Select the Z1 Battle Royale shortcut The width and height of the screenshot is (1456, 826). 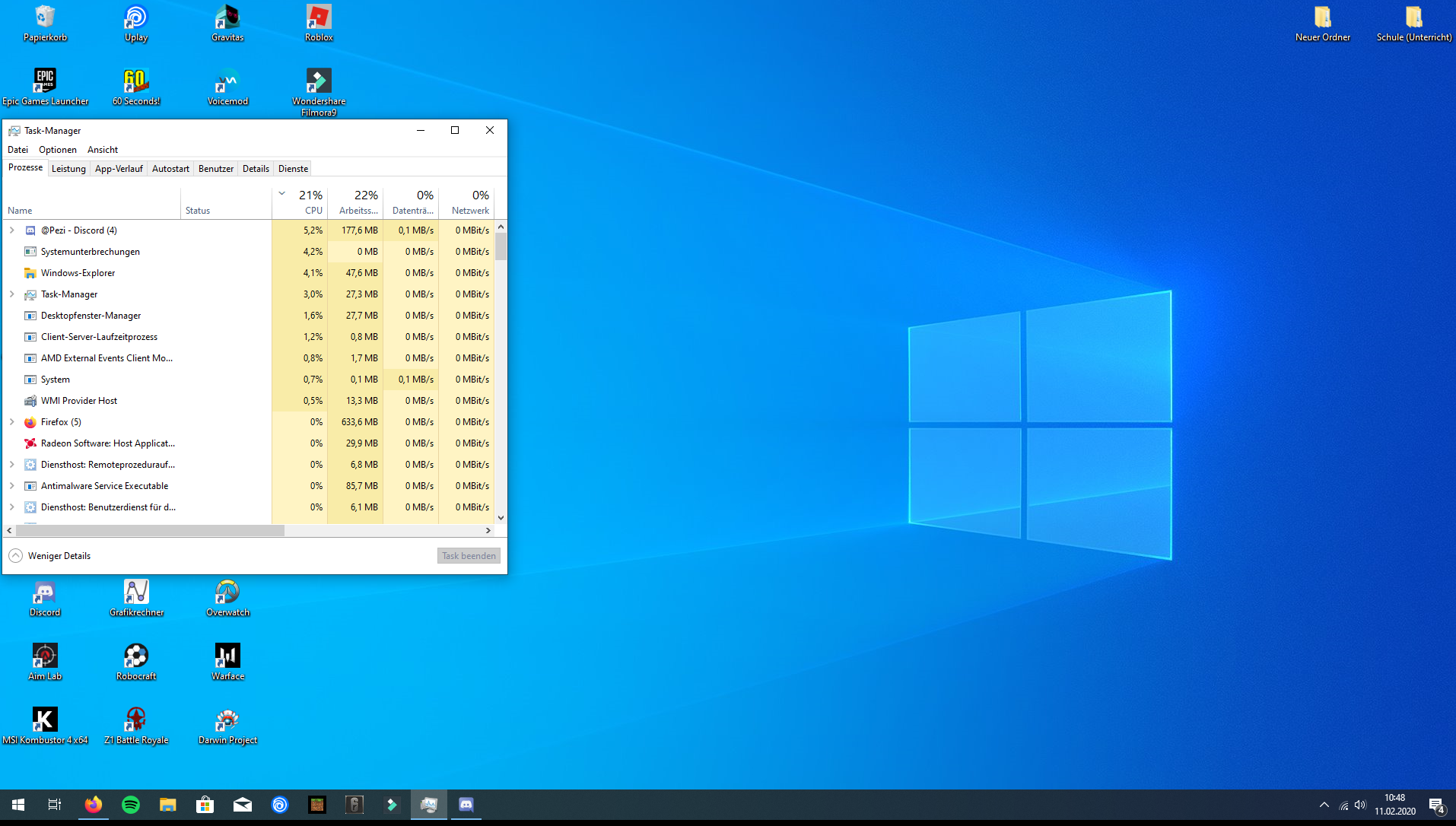coord(136,726)
